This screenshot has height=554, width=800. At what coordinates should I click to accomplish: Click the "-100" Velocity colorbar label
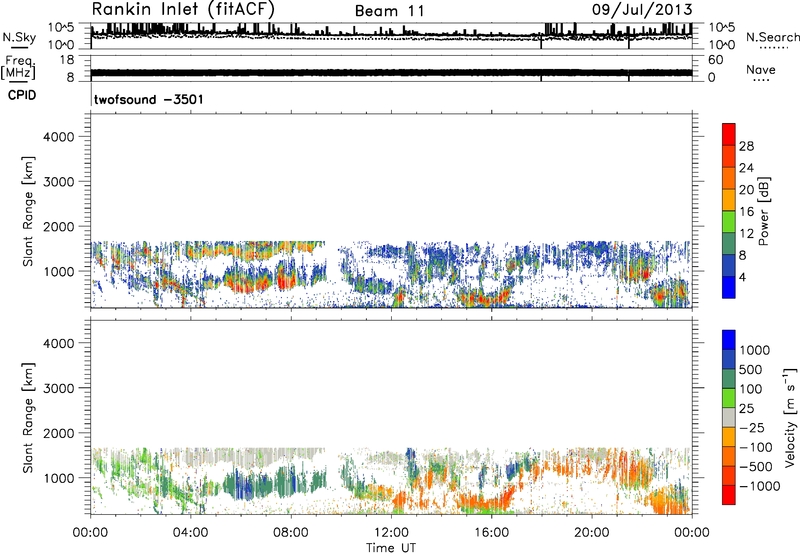[x=757, y=447]
